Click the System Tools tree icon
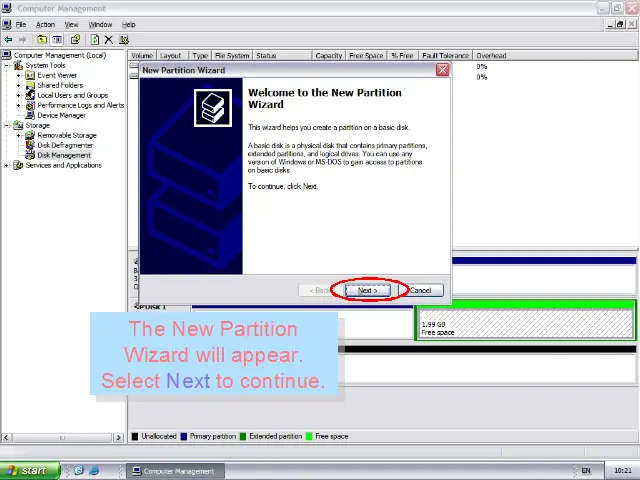The image size is (640, 480). pyautogui.click(x=18, y=65)
